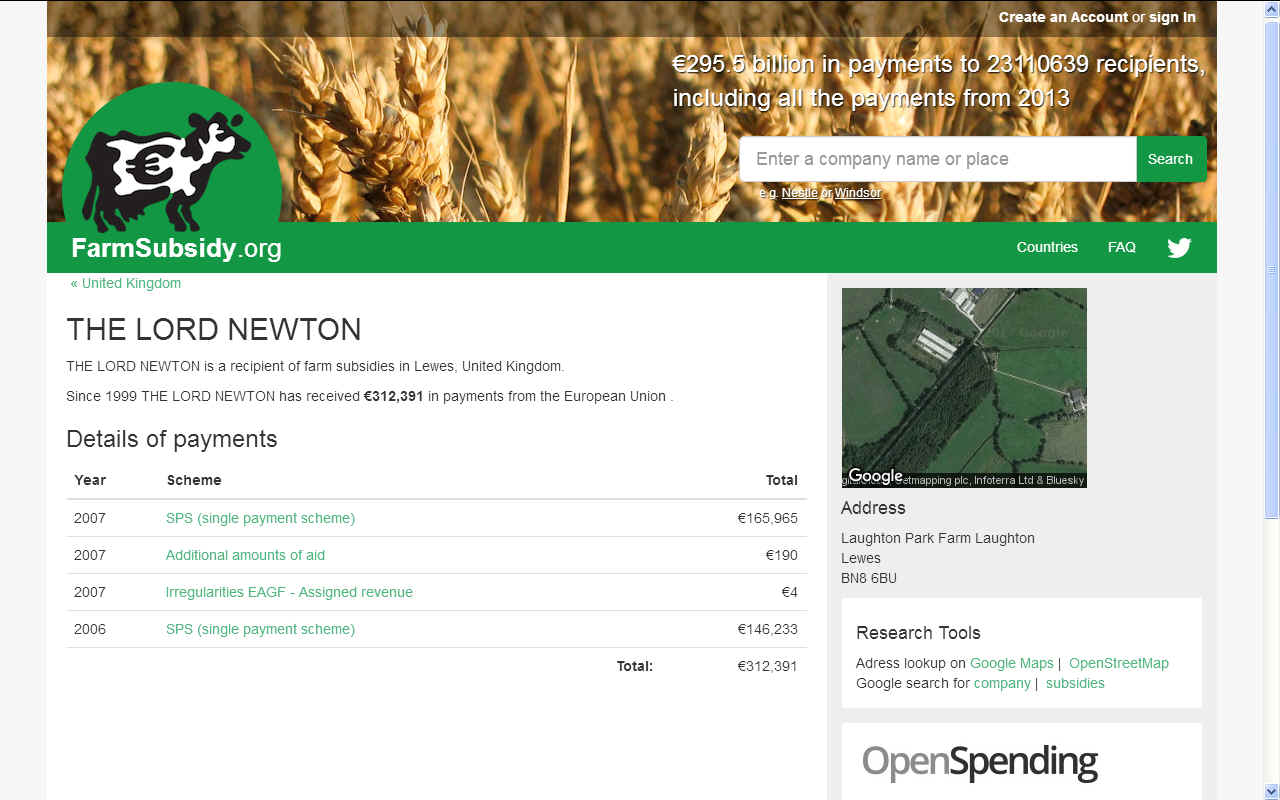Click the Research Tools heading
This screenshot has width=1280, height=800.
pyautogui.click(x=918, y=633)
